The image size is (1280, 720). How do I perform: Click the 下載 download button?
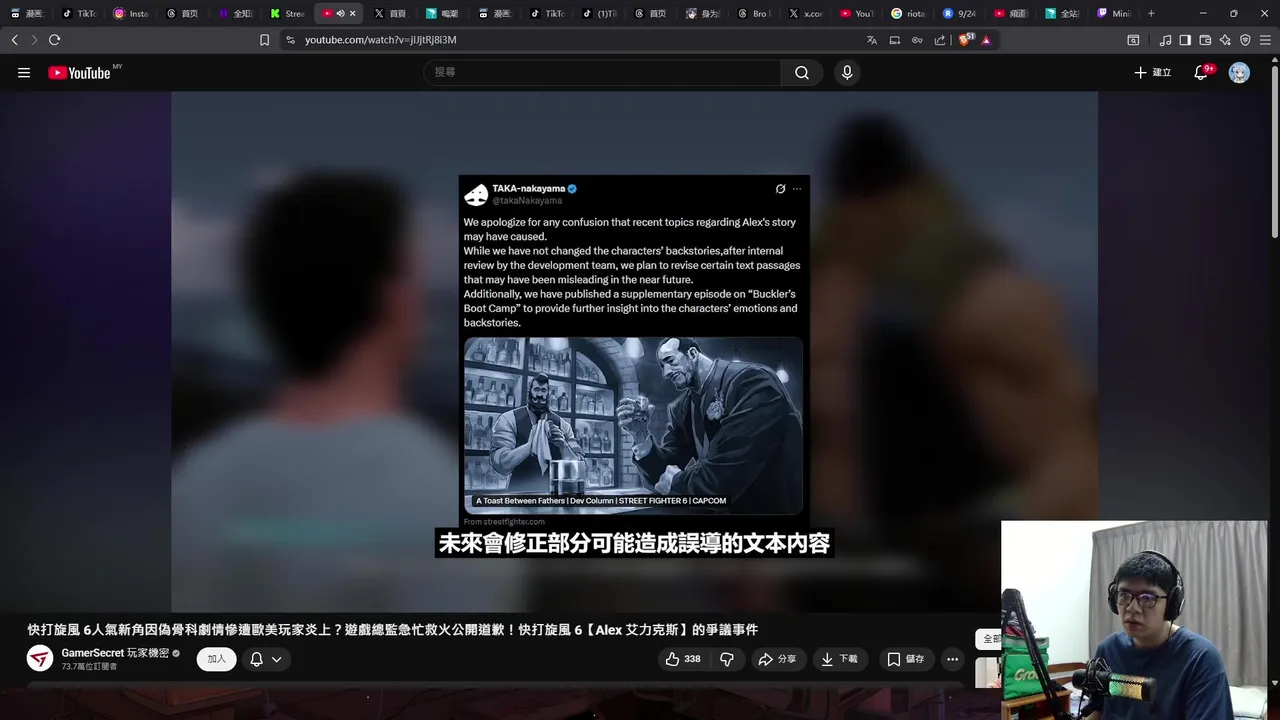[x=840, y=659]
